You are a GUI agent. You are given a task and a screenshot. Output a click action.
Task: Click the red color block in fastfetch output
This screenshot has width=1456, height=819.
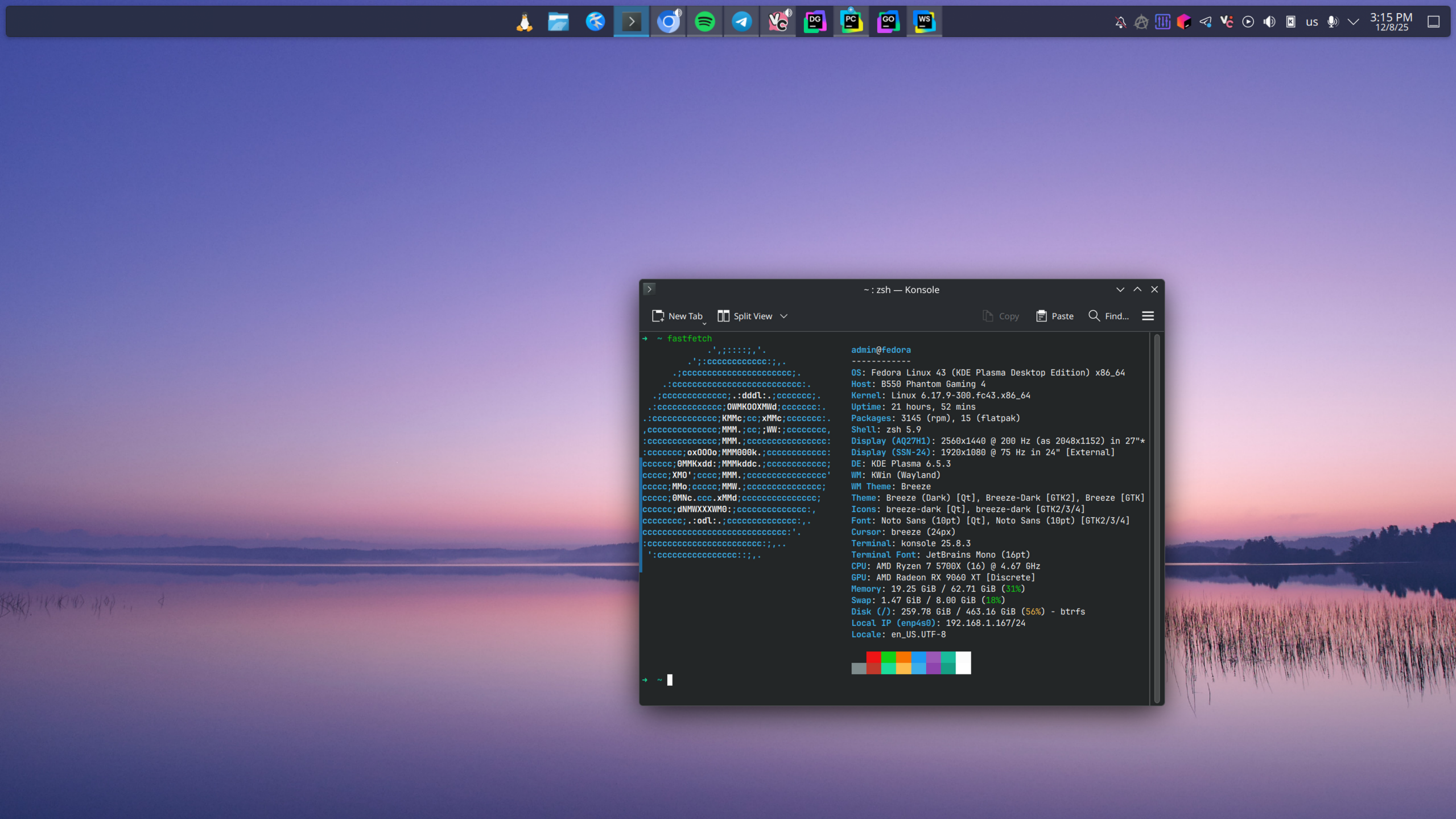(873, 658)
